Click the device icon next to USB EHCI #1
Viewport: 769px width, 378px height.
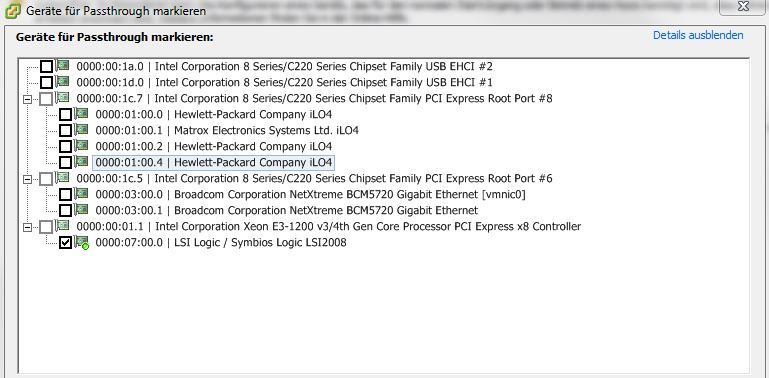click(63, 82)
